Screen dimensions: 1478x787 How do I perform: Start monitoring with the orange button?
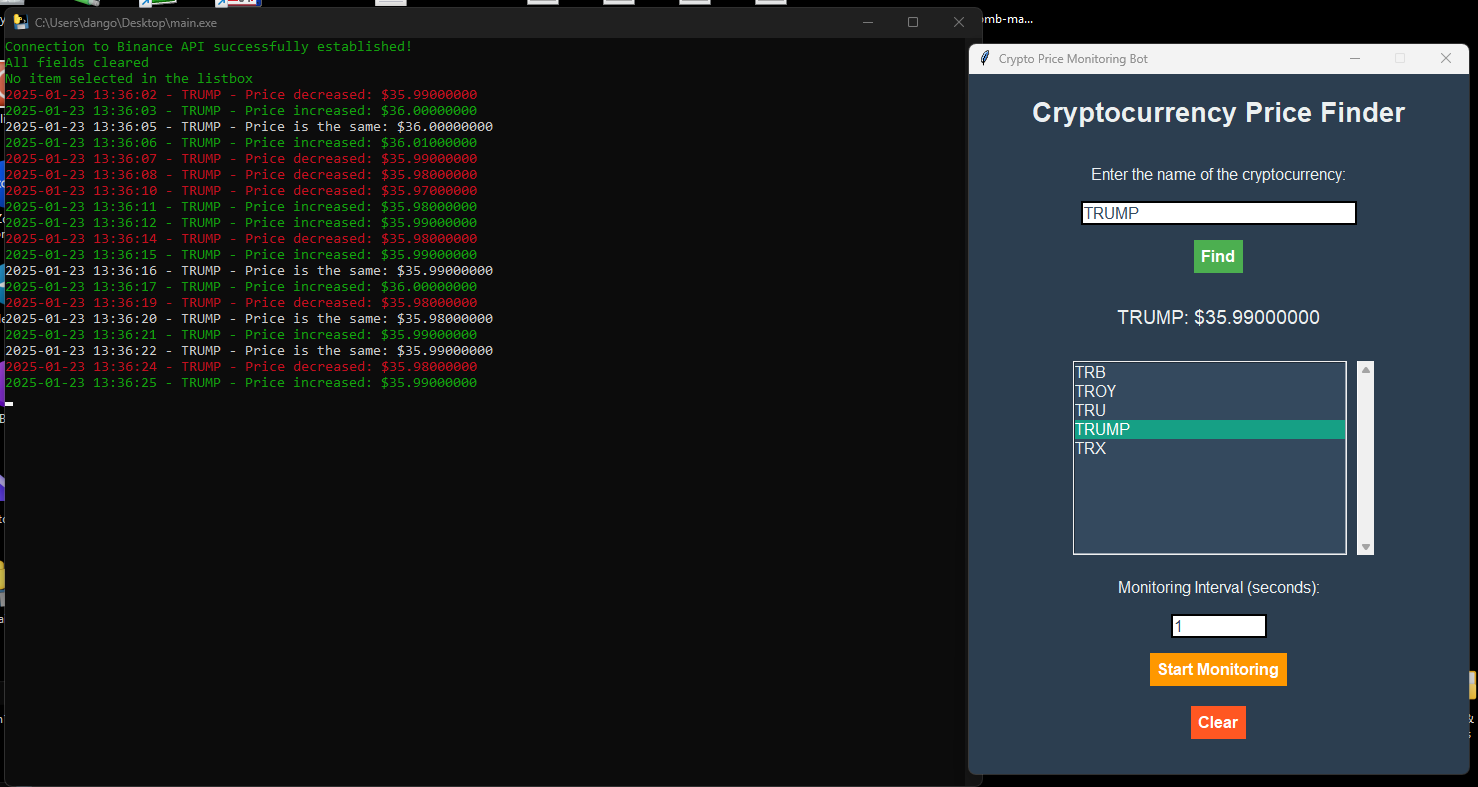(x=1218, y=669)
